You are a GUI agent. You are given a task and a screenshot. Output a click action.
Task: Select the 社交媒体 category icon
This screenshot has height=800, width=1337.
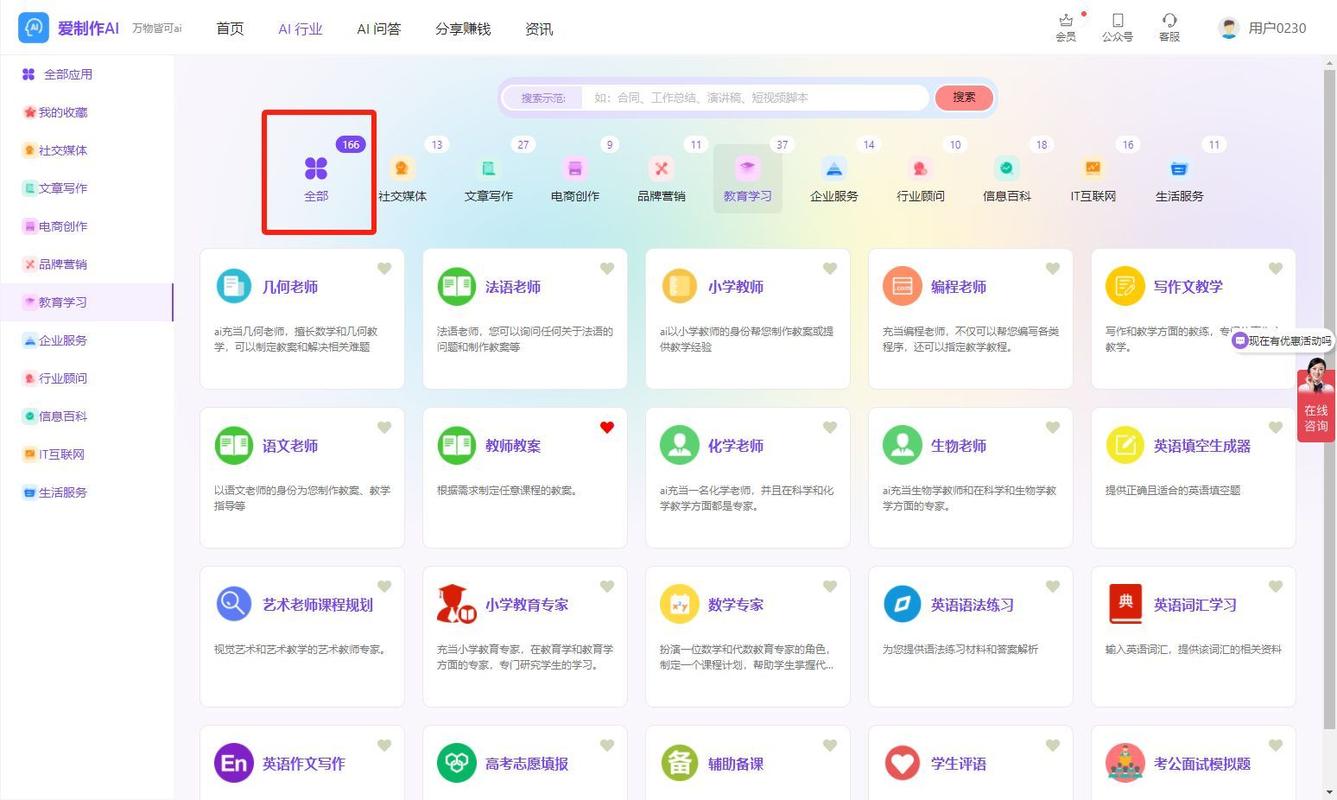click(x=402, y=168)
